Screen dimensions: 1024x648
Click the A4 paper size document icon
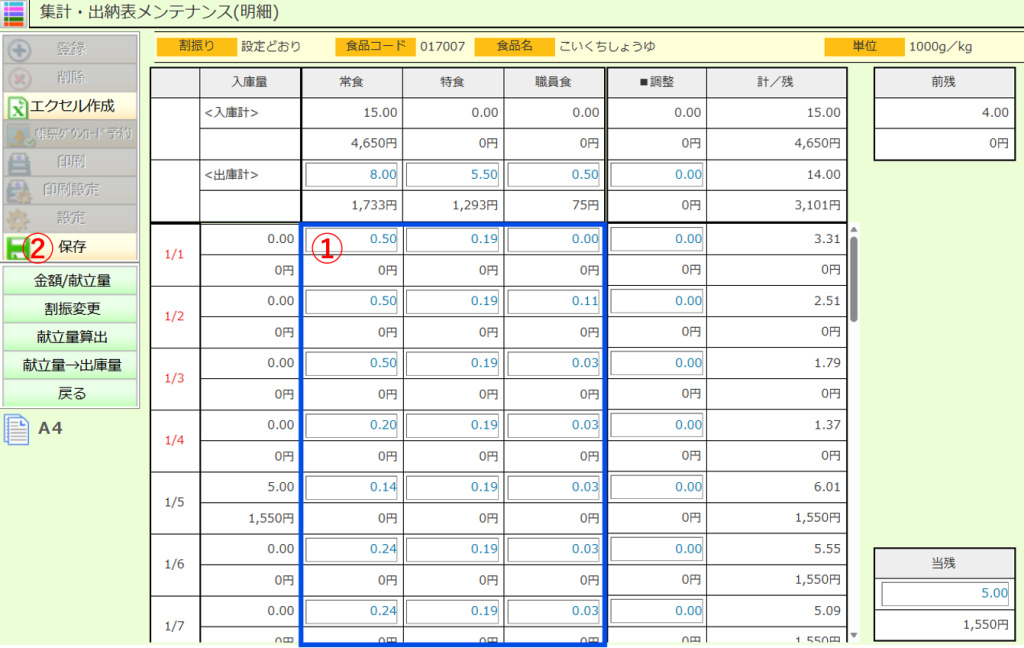17,429
